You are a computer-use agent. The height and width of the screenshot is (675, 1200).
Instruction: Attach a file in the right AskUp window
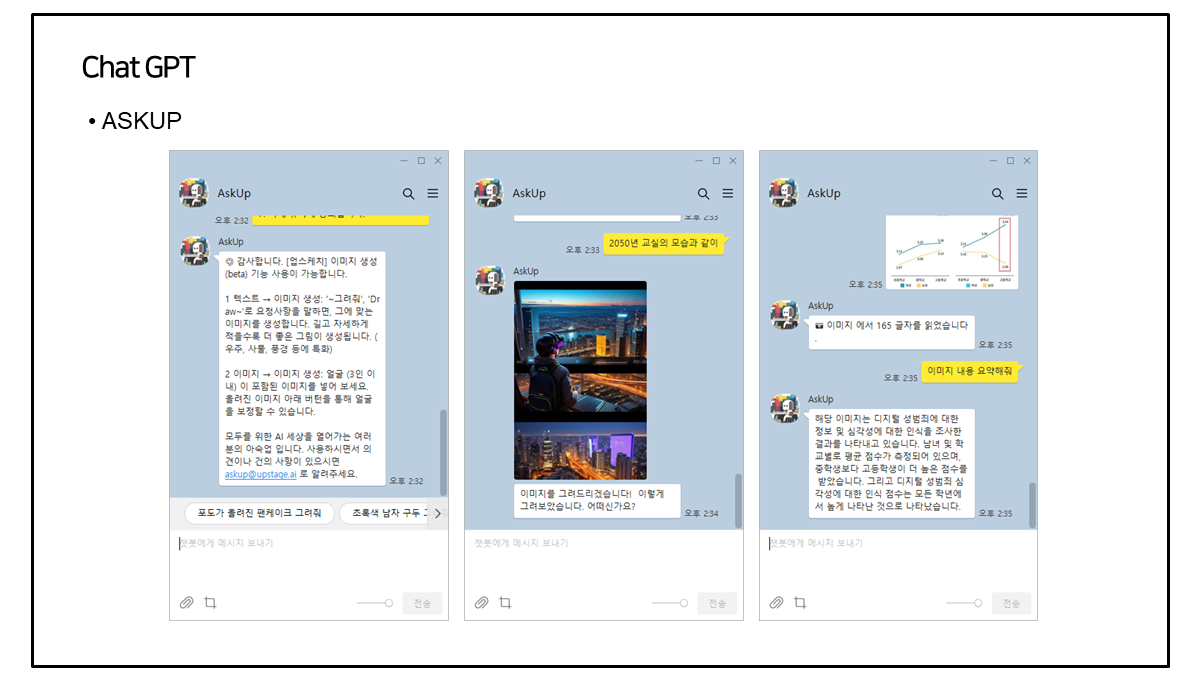(776, 603)
